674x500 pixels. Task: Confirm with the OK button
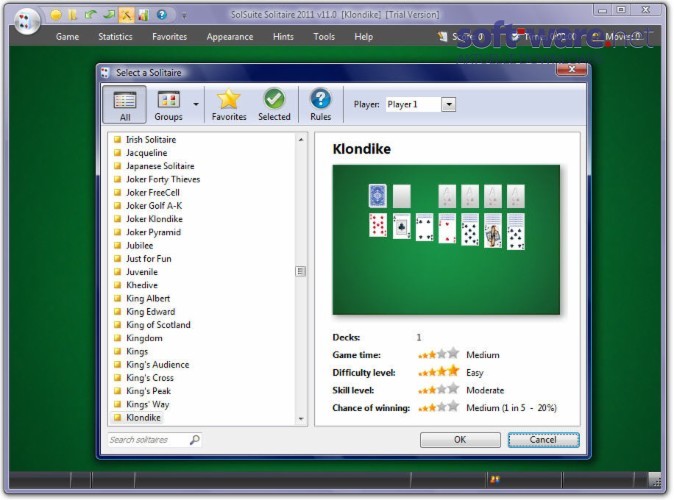[x=460, y=440]
